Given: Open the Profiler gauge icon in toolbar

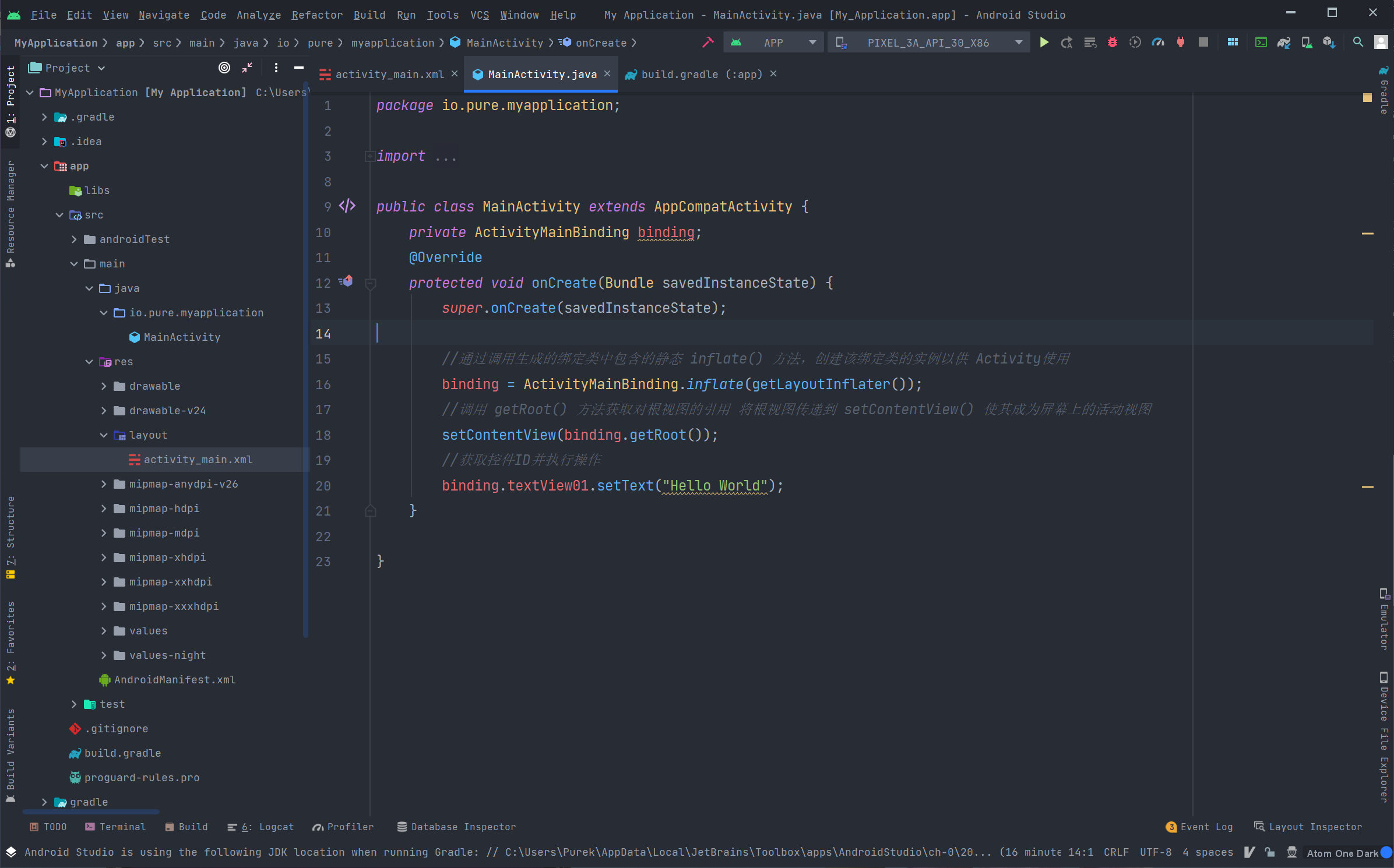Looking at the screenshot, I should click(x=1158, y=43).
